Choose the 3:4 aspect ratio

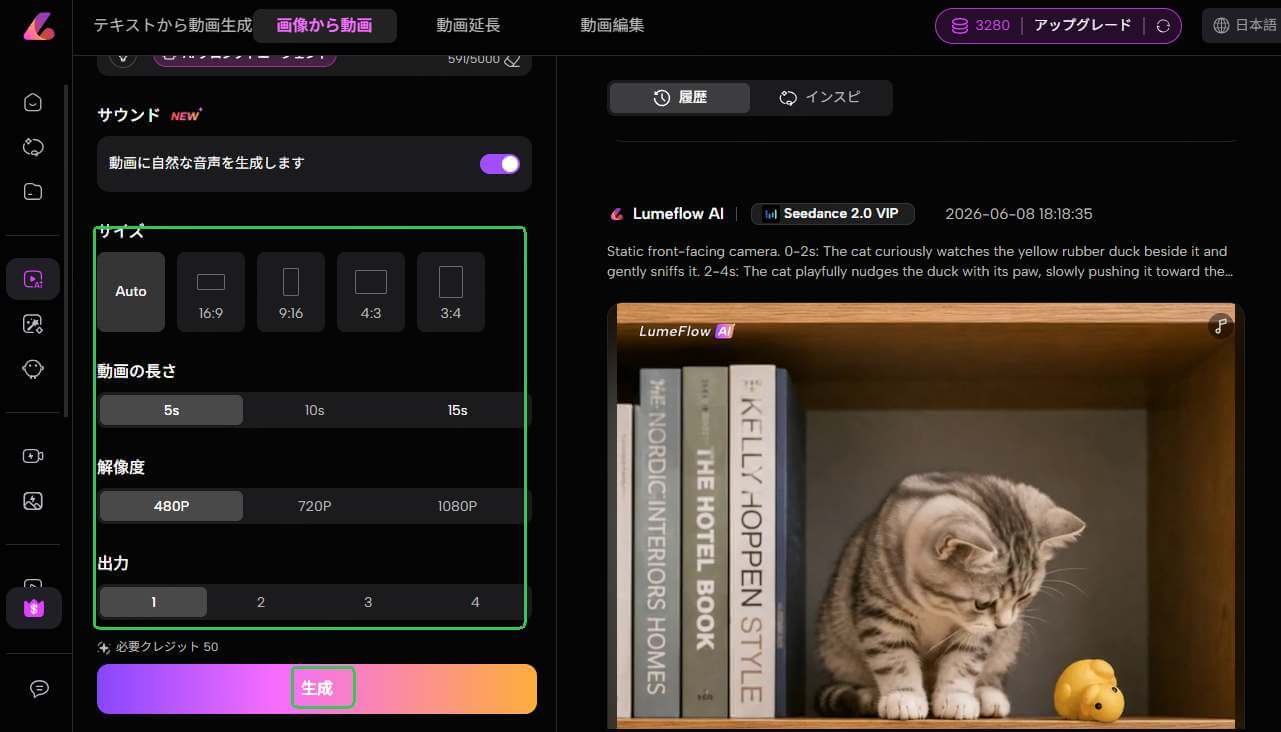point(451,292)
